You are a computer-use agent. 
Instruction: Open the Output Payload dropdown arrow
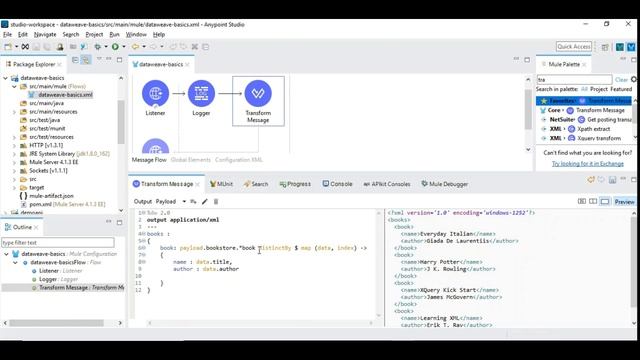tap(184, 201)
